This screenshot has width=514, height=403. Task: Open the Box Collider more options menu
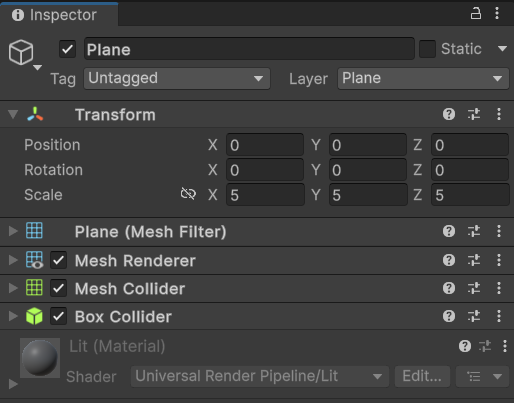click(499, 316)
